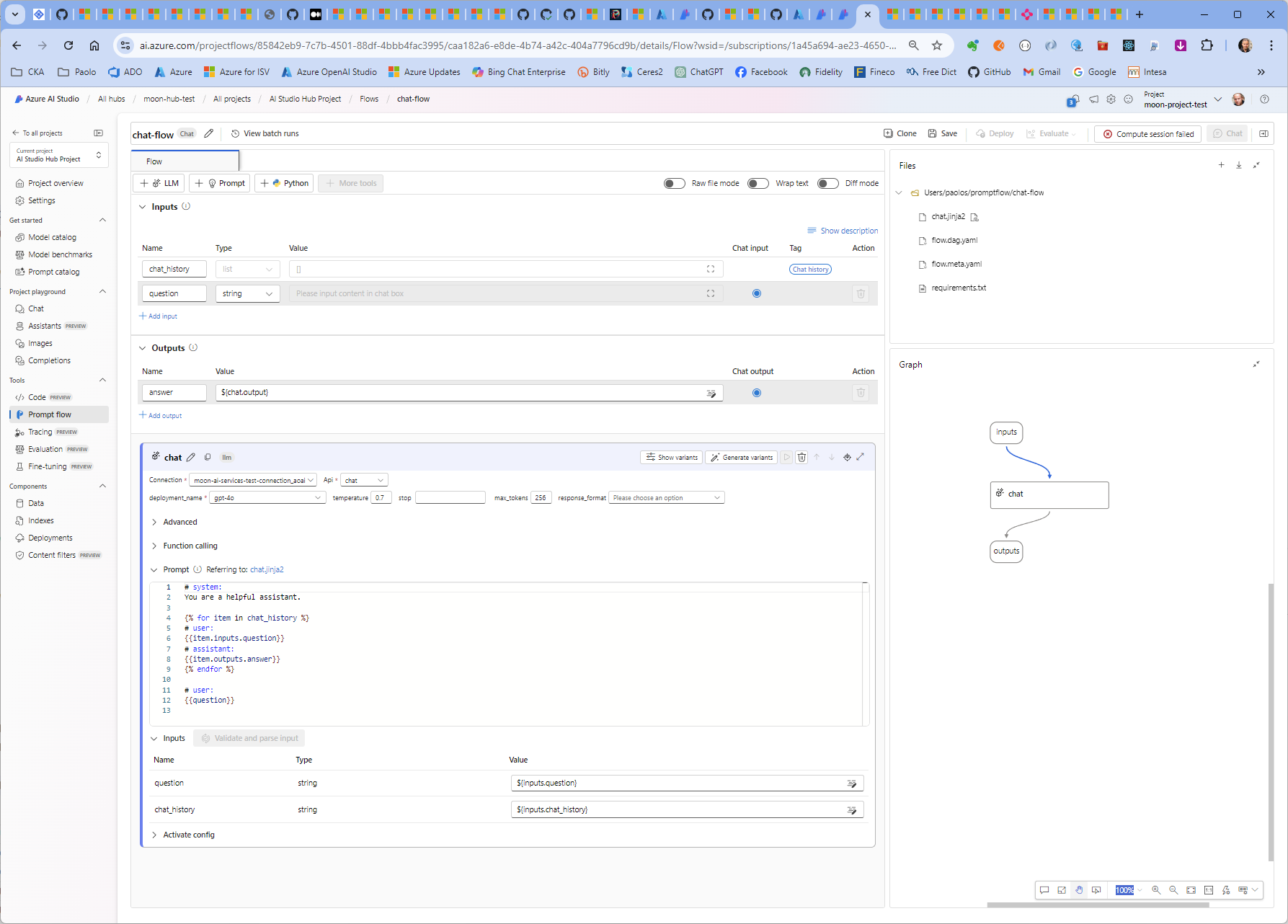
Task: Open the notifications bell icon
Action: (x=1072, y=101)
